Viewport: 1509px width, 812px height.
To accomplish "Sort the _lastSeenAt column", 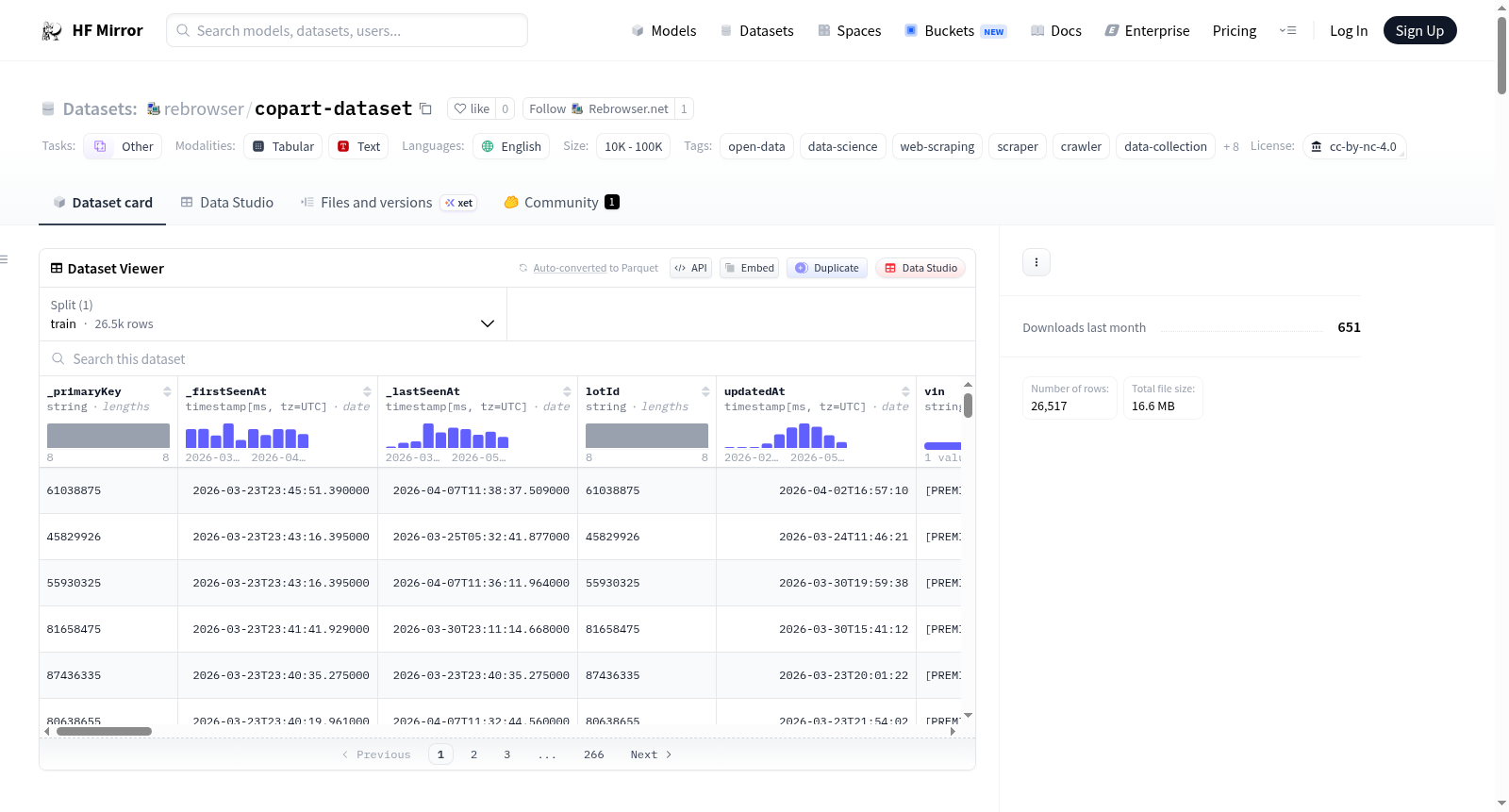I will click(x=567, y=391).
